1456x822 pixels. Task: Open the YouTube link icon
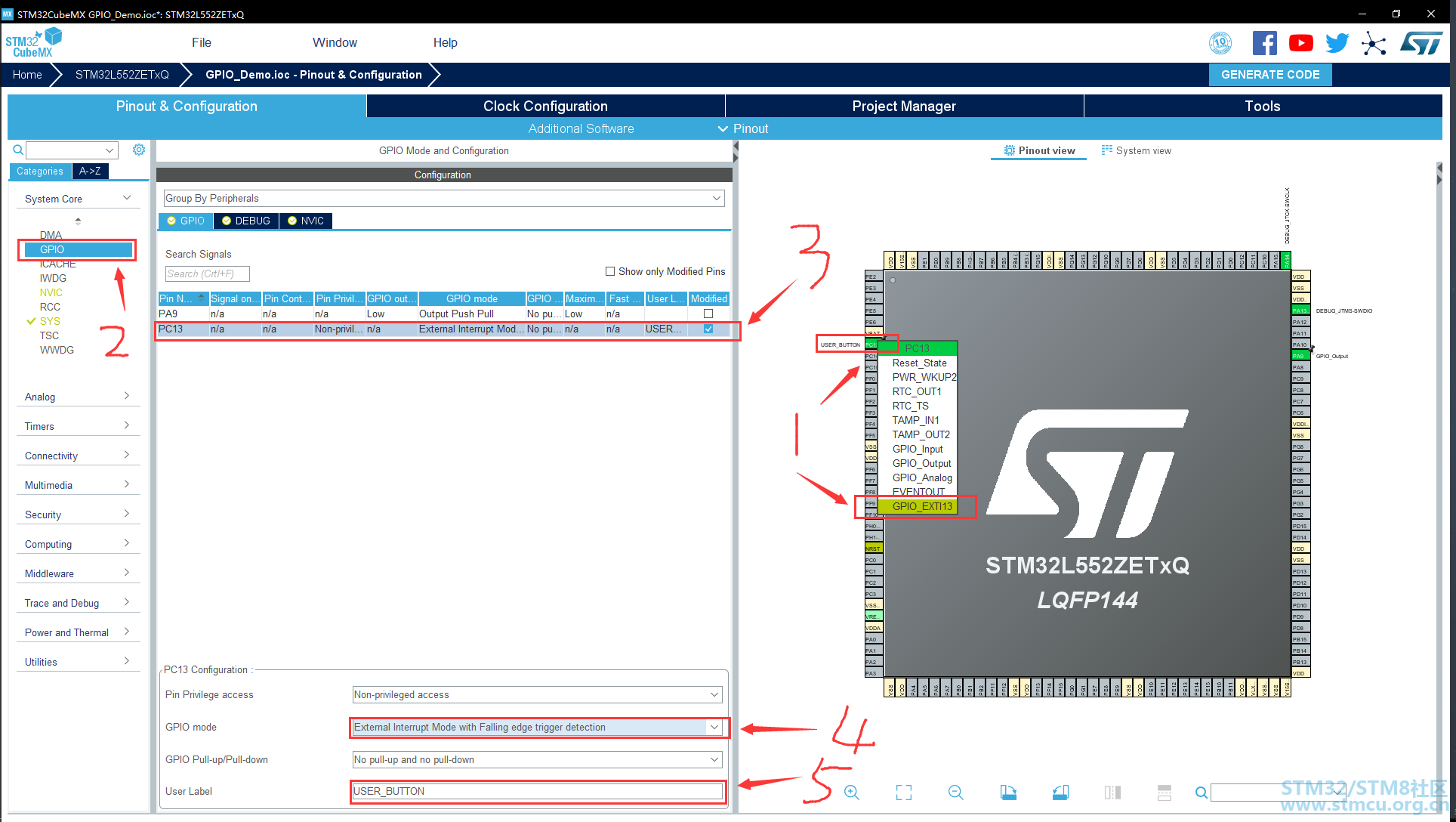(x=1301, y=43)
